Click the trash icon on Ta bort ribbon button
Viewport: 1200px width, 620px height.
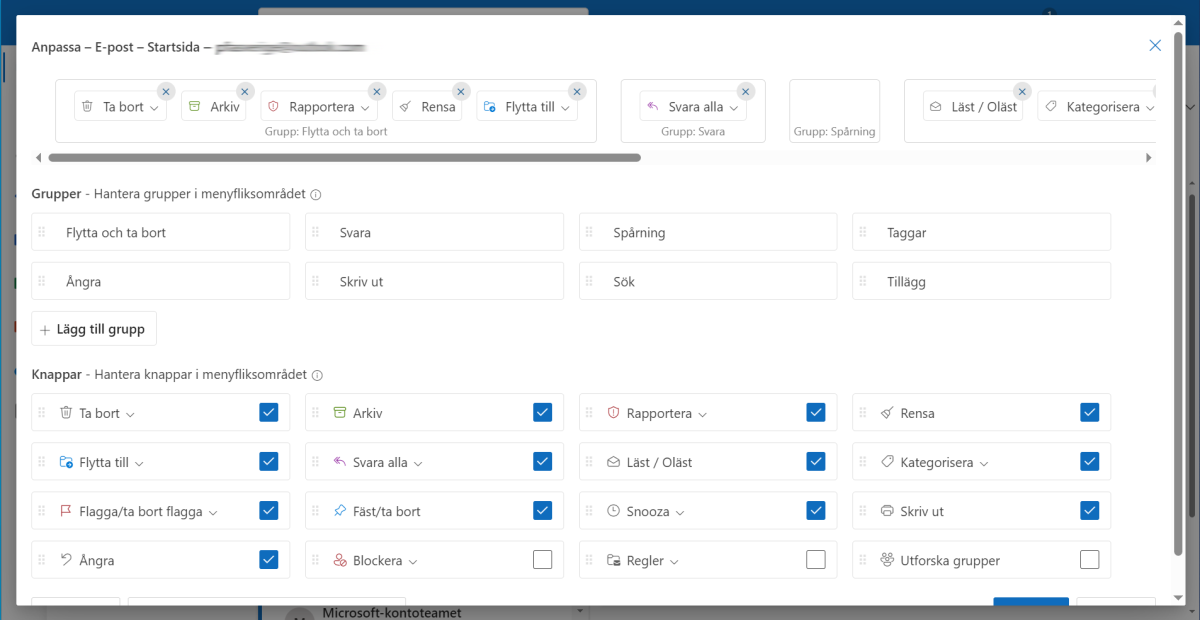click(88, 107)
